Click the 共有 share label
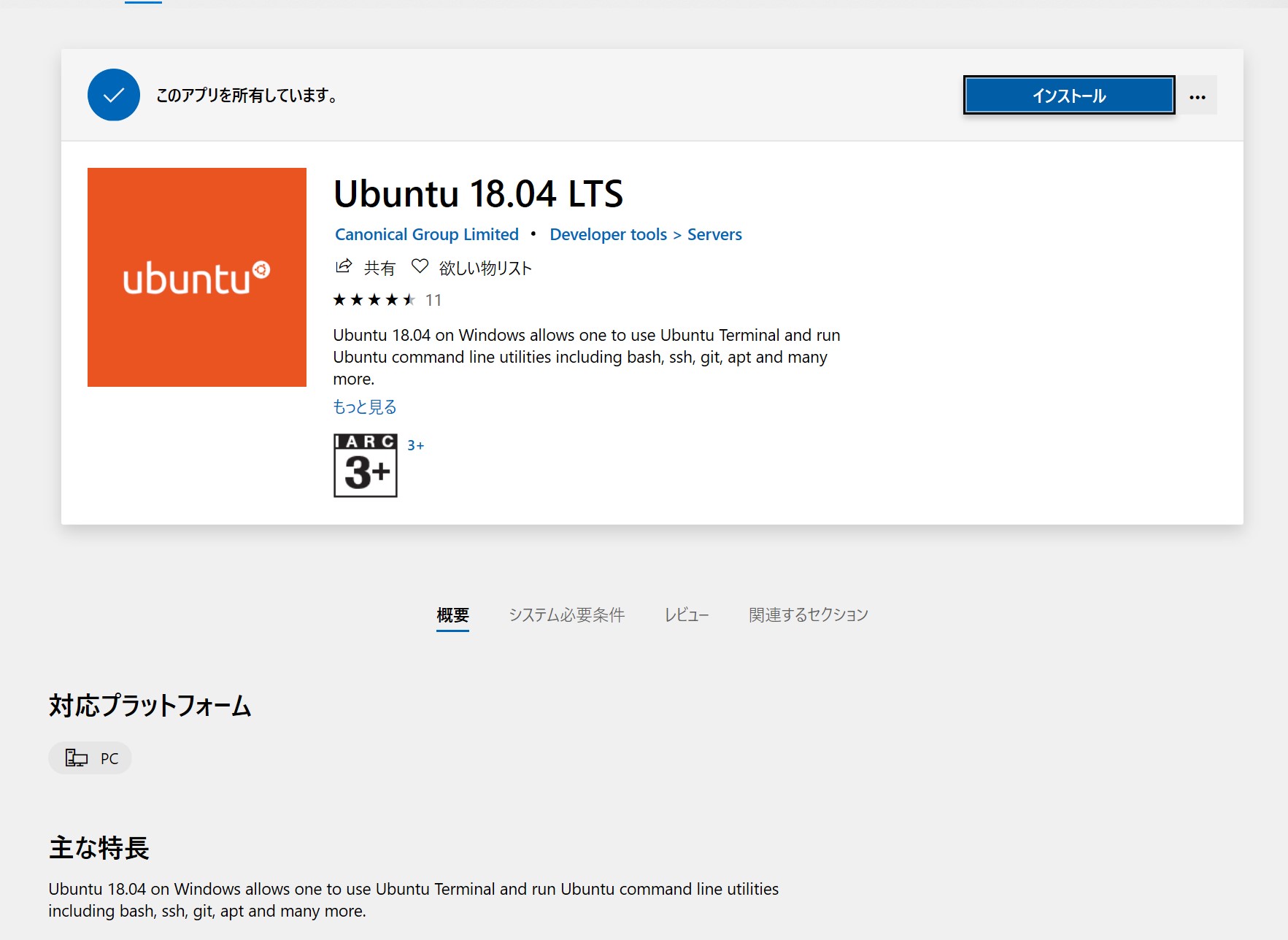The image size is (1288, 940). coord(379,268)
